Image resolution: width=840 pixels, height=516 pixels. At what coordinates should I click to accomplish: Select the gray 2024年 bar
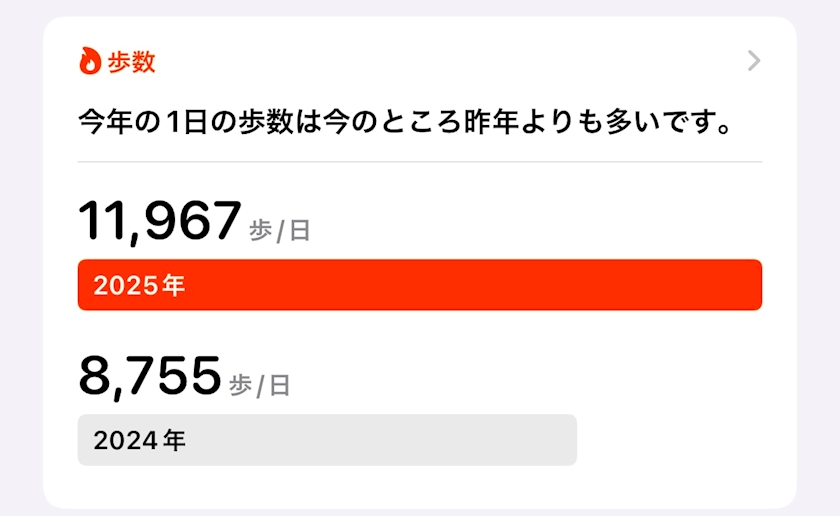click(327, 440)
